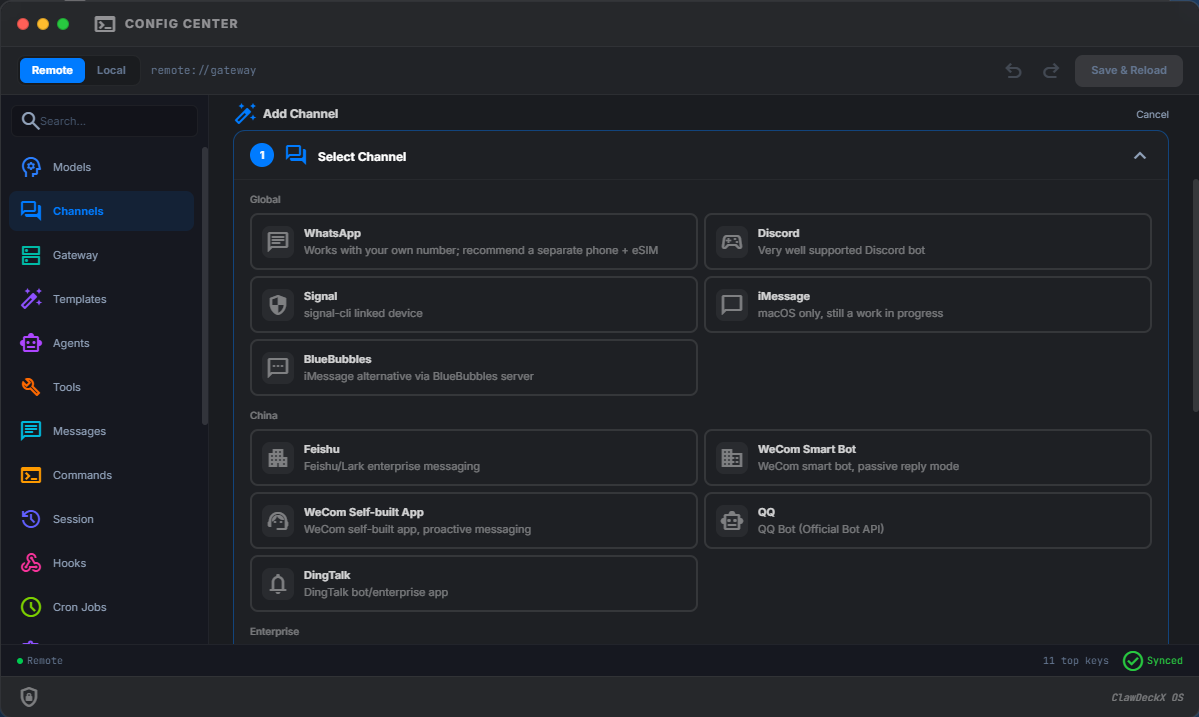The height and width of the screenshot is (717, 1199).
Task: Click the undo arrow in the toolbar
Action: click(x=1013, y=71)
